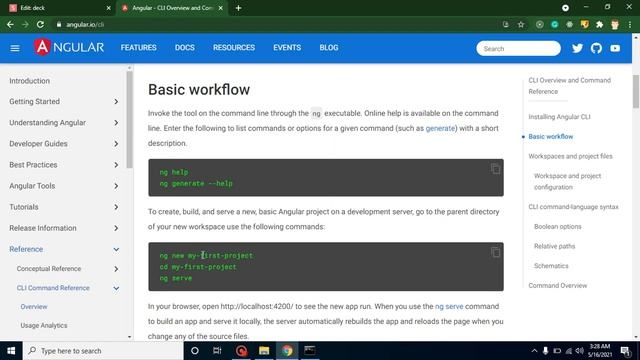Expand the Angular Tools section

point(116,186)
